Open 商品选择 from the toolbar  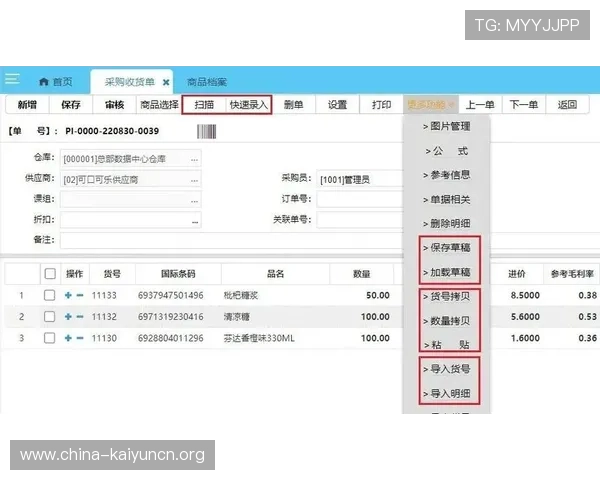[159, 104]
